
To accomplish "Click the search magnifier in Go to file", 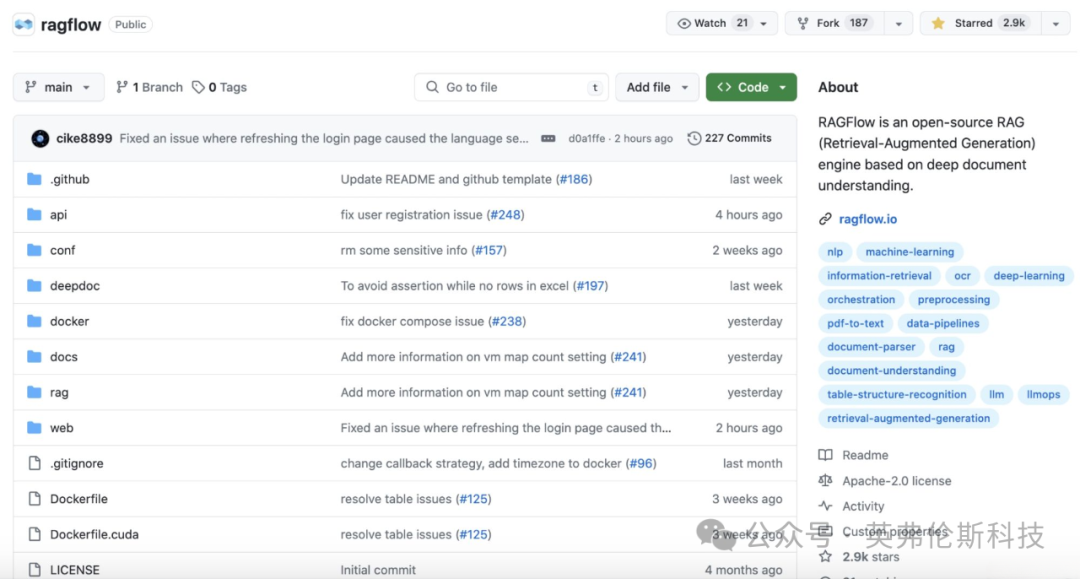I will tap(432, 87).
